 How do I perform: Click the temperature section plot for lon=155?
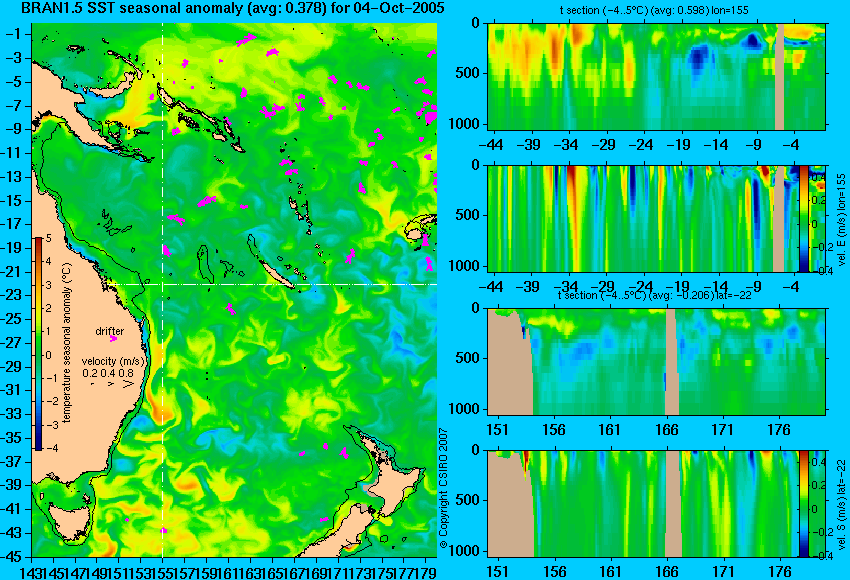pos(656,76)
